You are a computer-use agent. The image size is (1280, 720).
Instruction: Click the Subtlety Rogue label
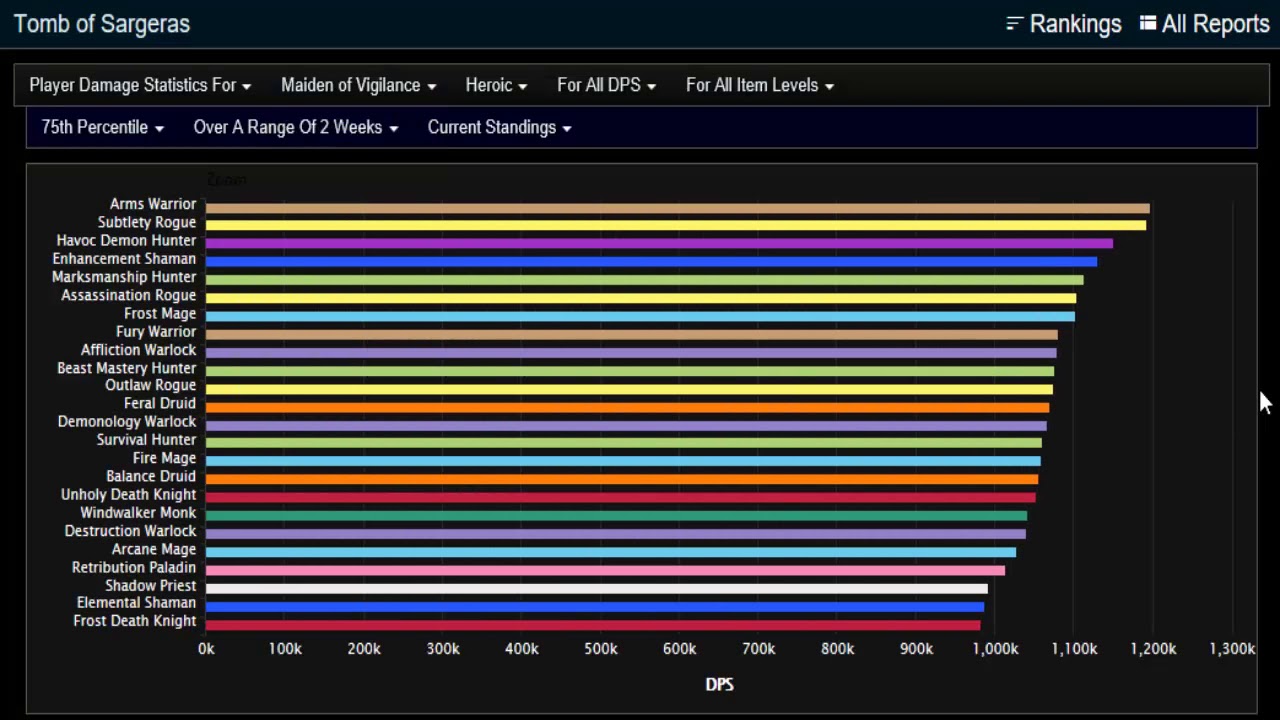pyautogui.click(x=147, y=222)
